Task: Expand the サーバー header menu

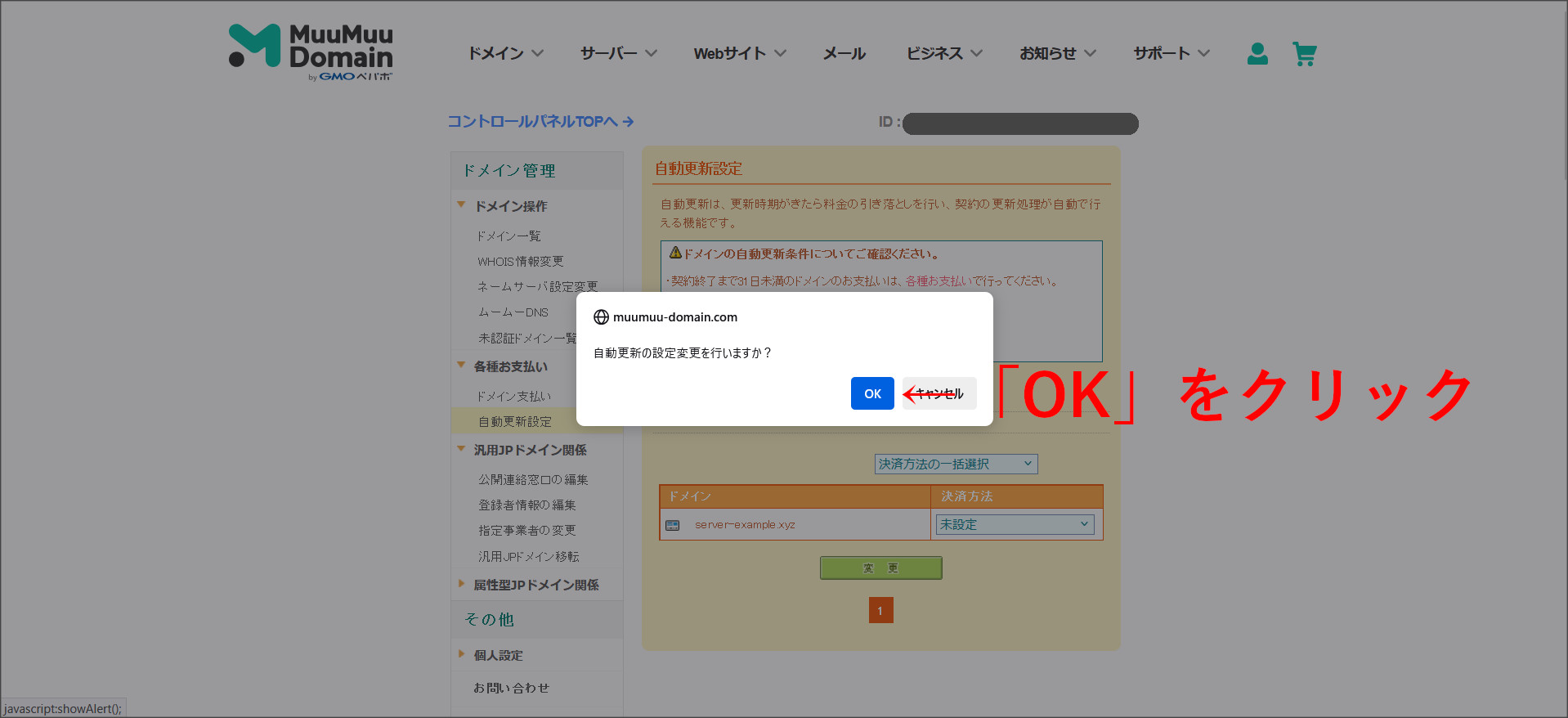Action: (x=619, y=53)
